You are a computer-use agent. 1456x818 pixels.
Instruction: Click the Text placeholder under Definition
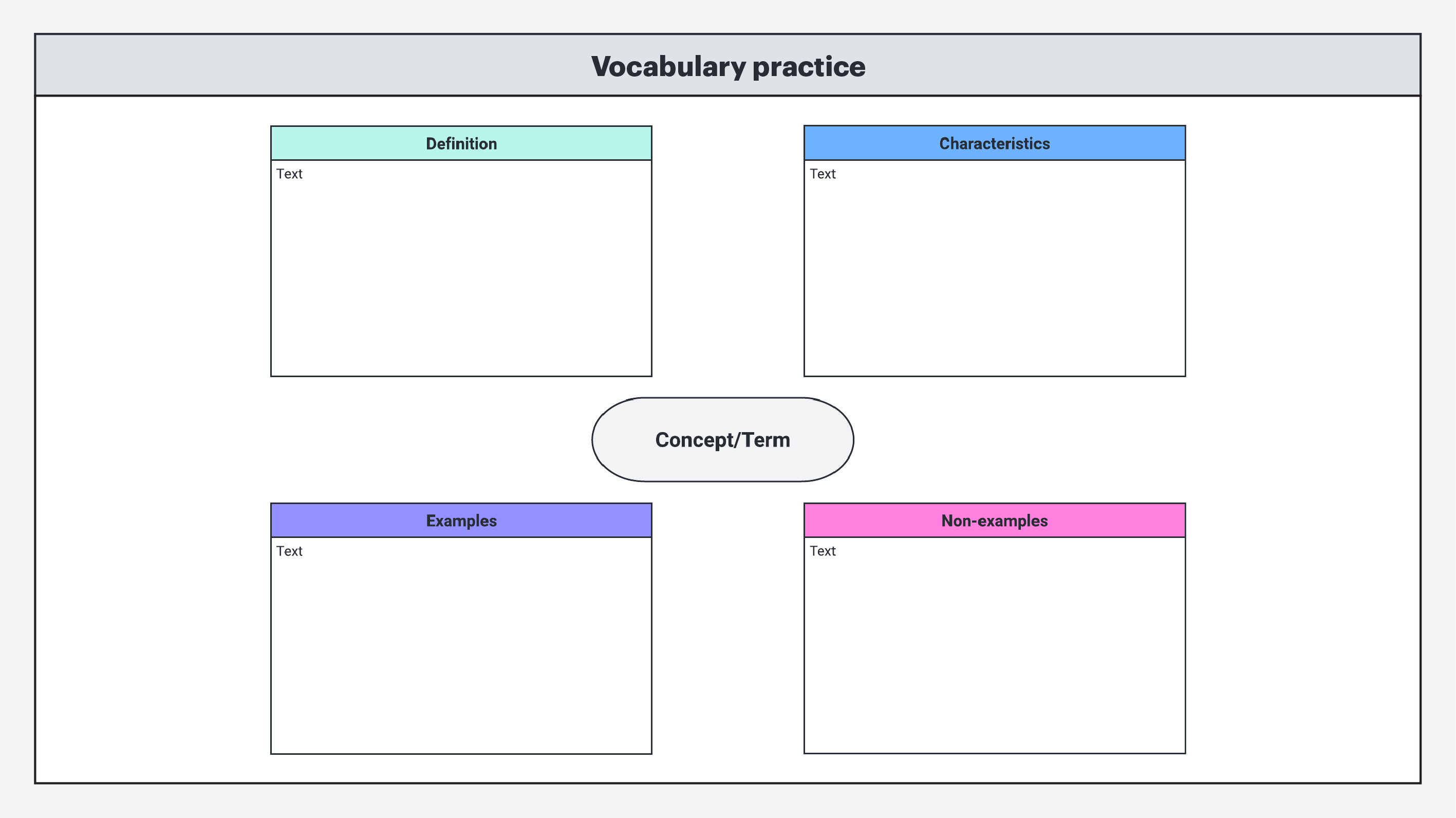click(289, 174)
